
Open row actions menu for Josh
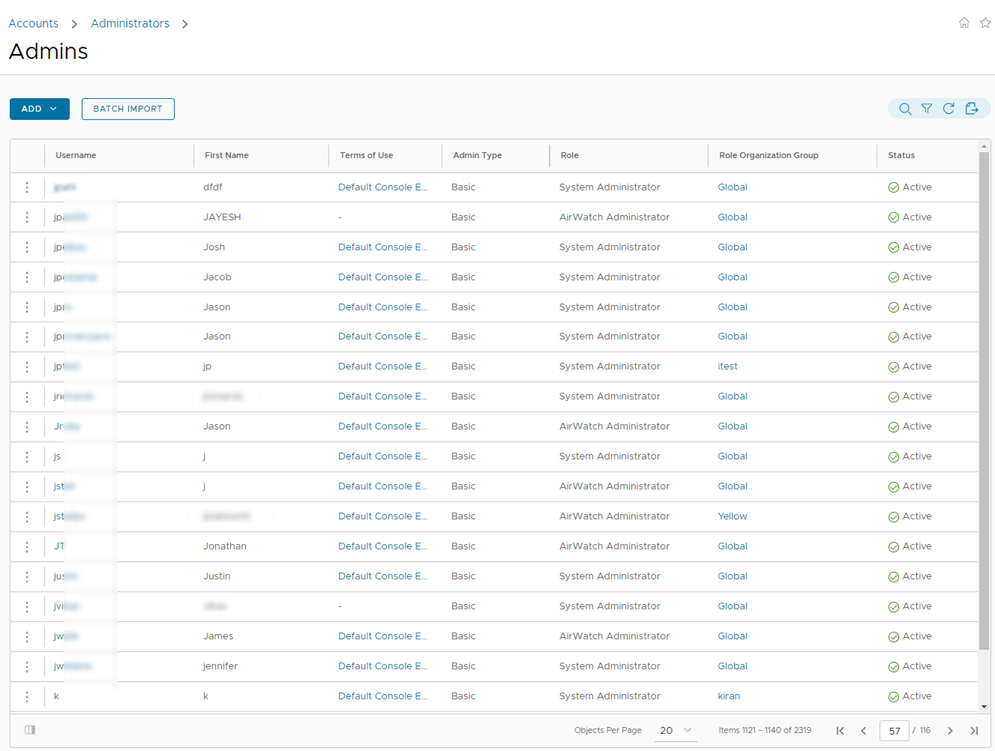[27, 247]
